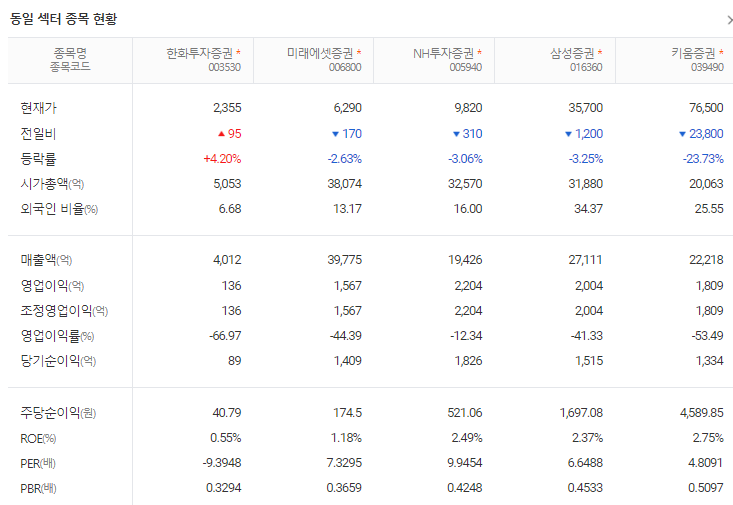
Task: Click the 당기순이익(억) row label
Action: (58, 361)
